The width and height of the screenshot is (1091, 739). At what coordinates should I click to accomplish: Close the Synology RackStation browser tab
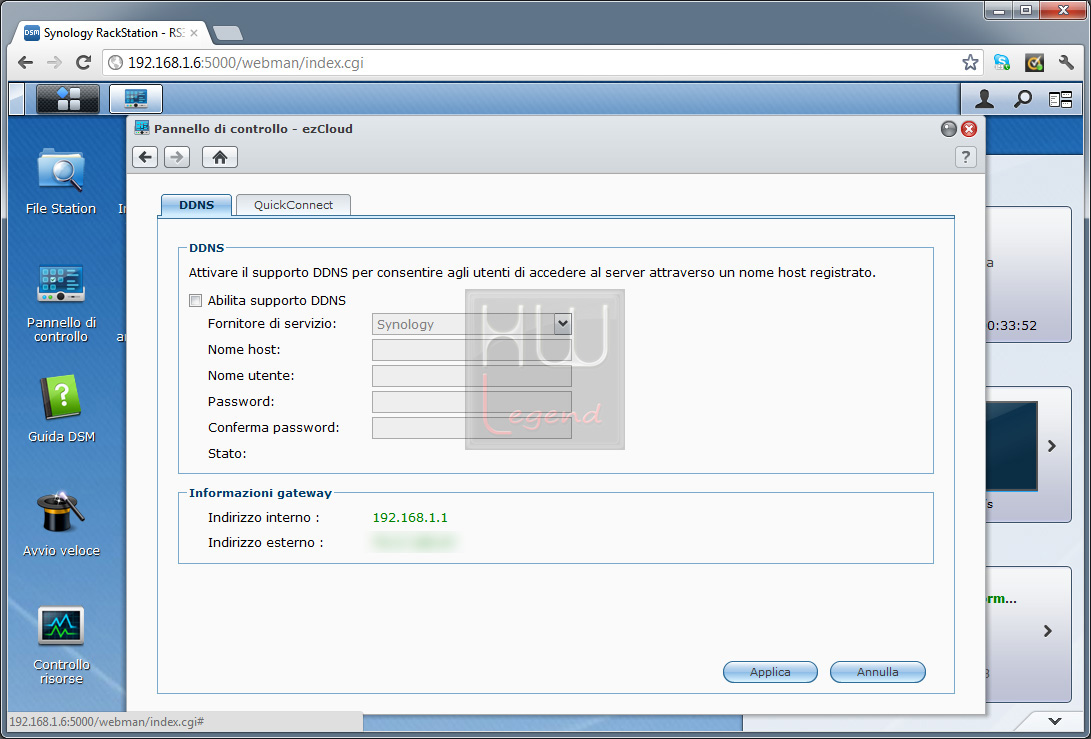coord(193,33)
